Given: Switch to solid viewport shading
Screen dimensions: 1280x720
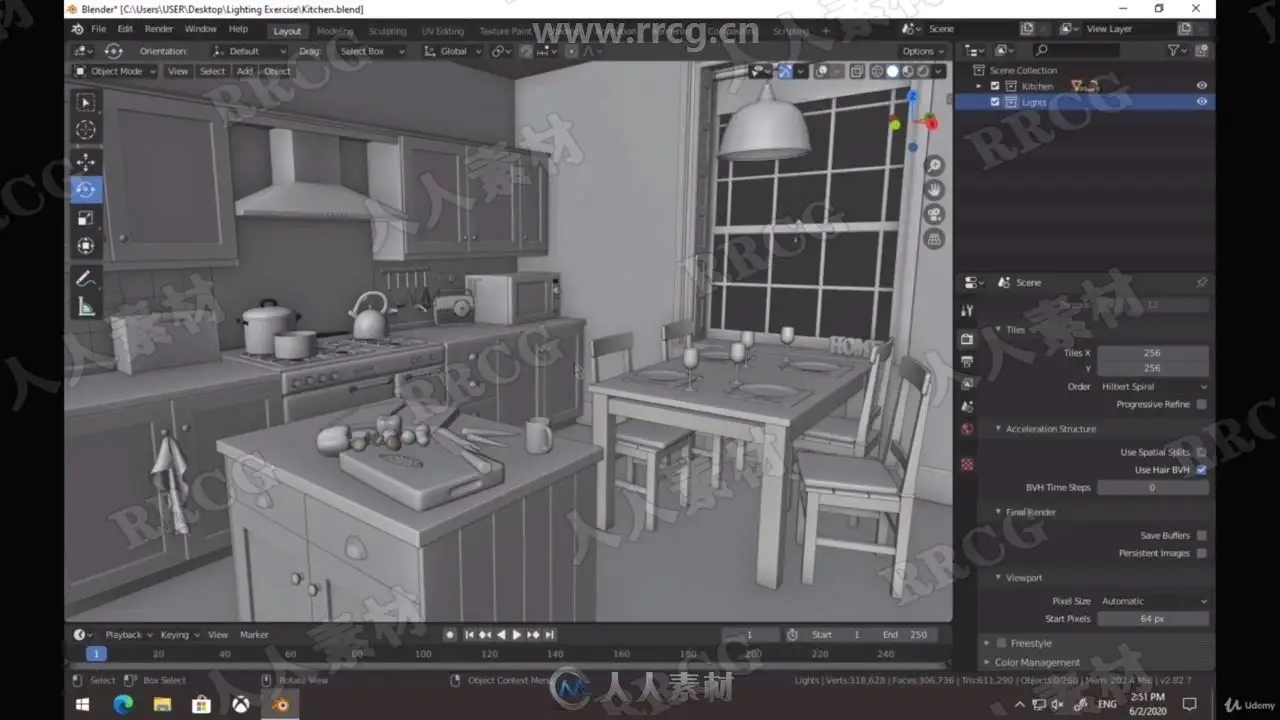Looking at the screenshot, I should [892, 71].
